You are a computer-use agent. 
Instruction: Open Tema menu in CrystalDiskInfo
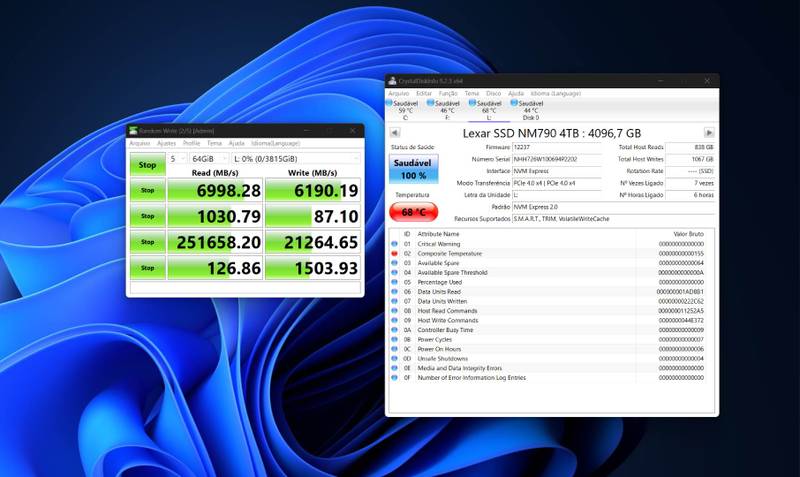(471, 93)
